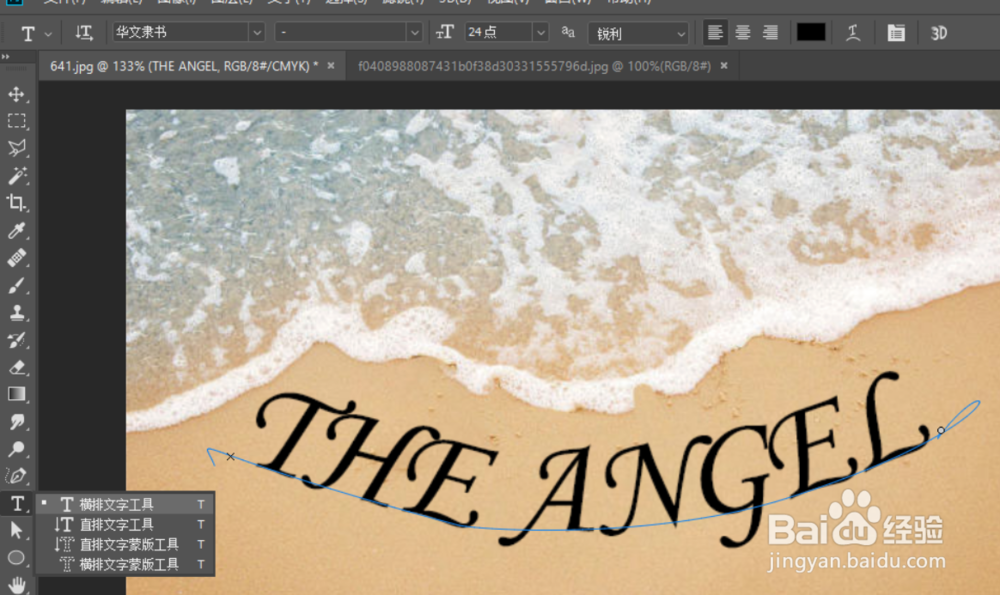The height and width of the screenshot is (595, 1000).
Task: Select the Rectangular Marquee tool
Action: click(17, 121)
